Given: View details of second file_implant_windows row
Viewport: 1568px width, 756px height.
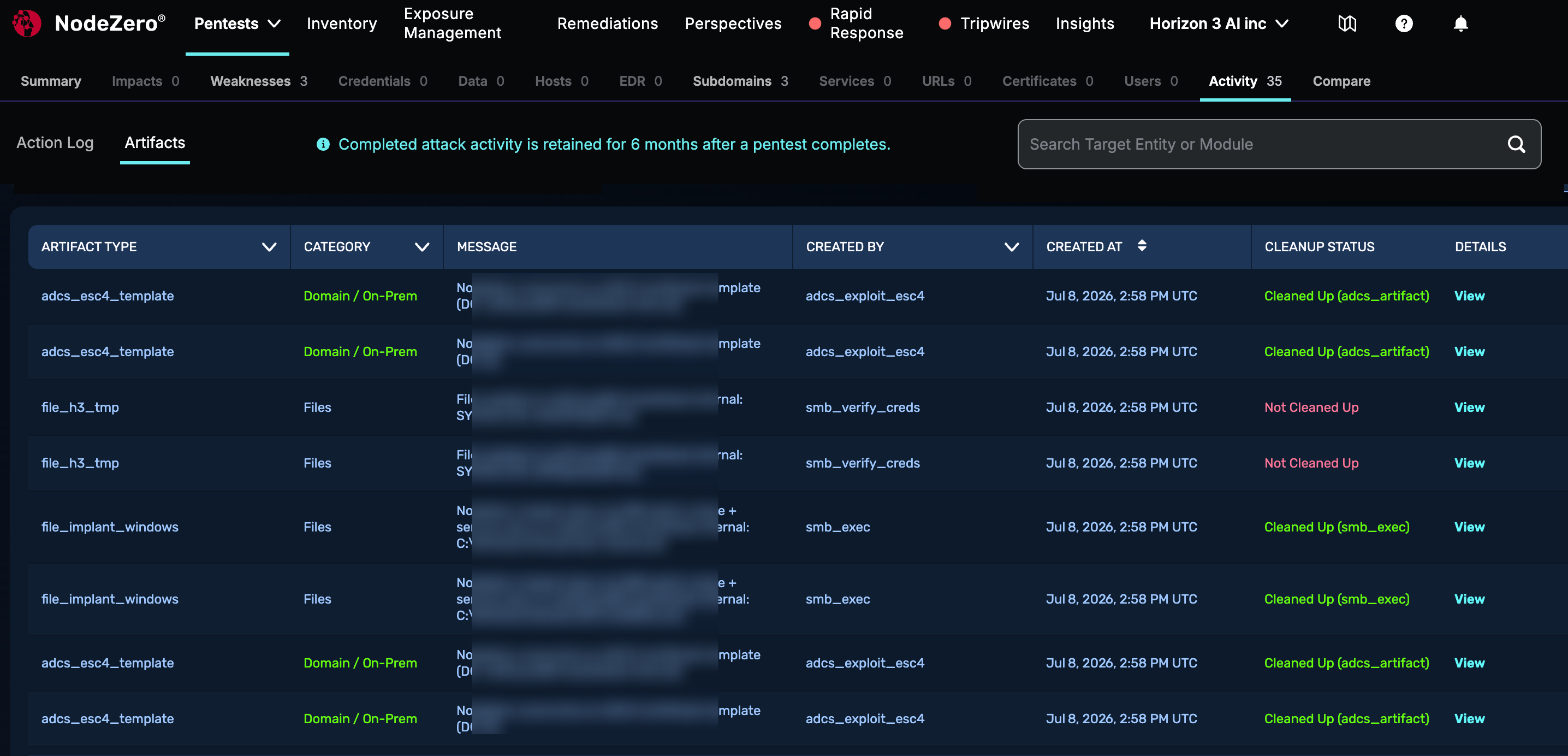Looking at the screenshot, I should [1469, 599].
